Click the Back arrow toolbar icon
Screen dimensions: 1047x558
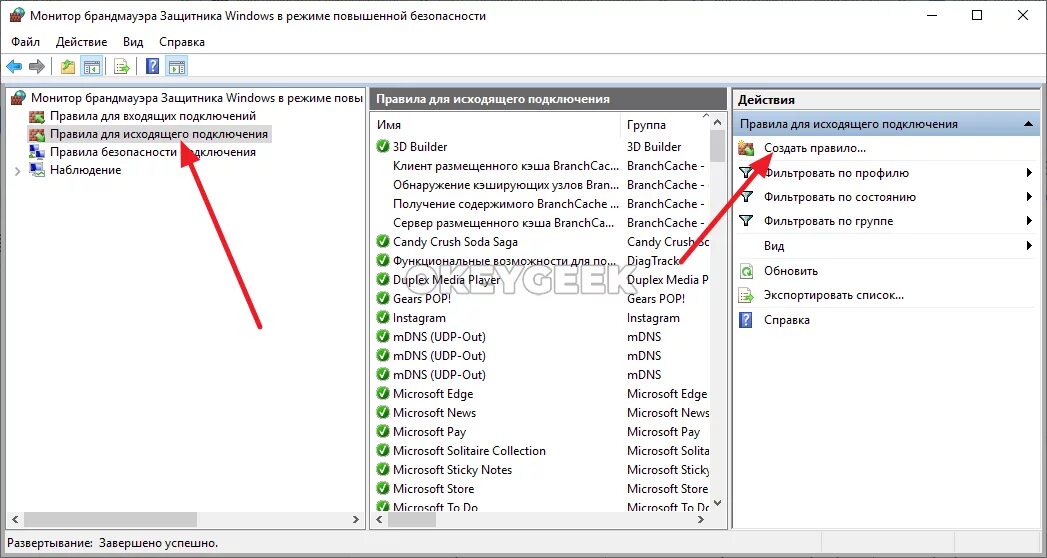click(x=14, y=66)
